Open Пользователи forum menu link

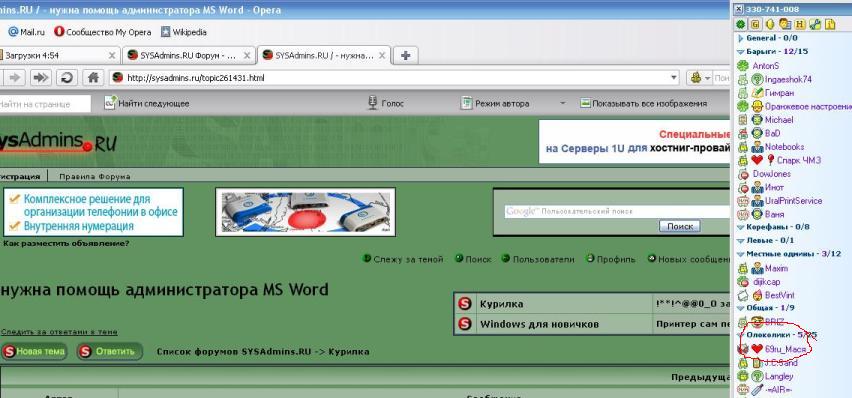click(x=538, y=259)
